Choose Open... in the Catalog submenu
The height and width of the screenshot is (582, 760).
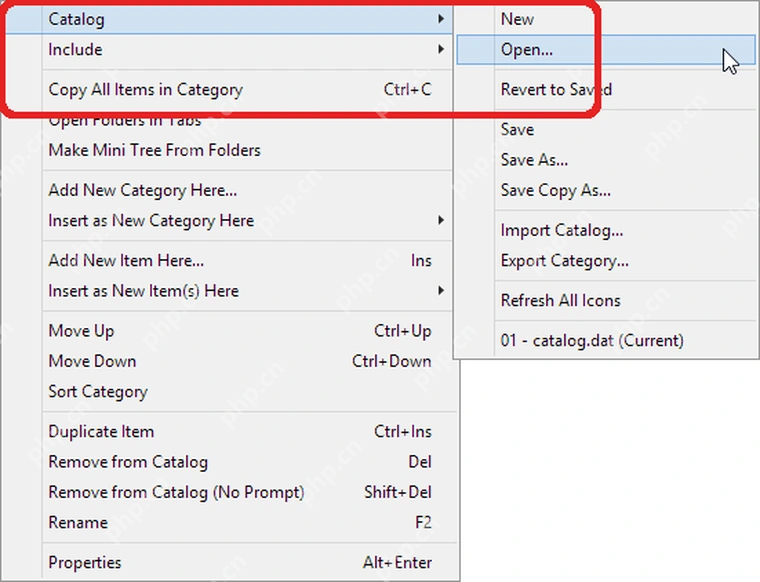click(606, 49)
